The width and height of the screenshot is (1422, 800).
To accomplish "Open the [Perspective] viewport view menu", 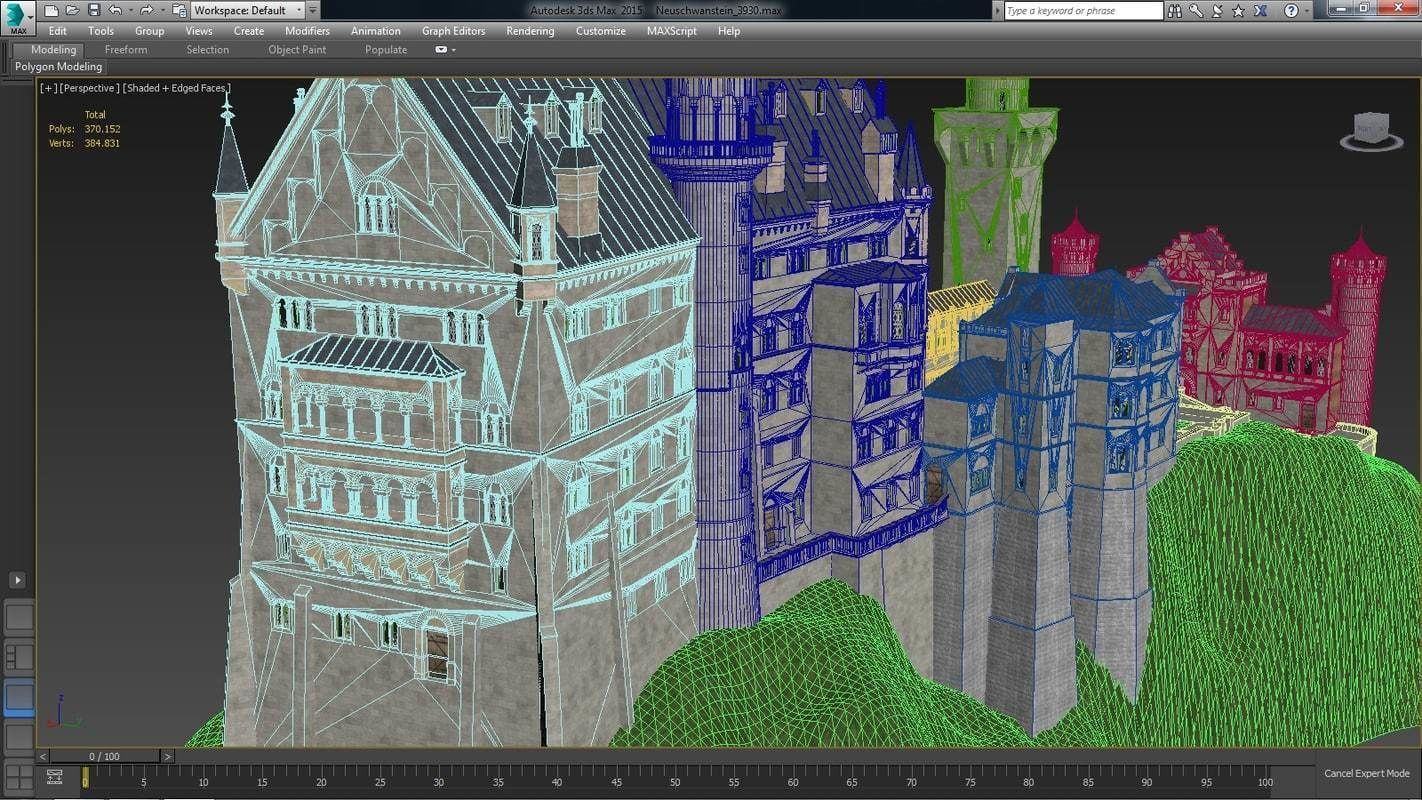I will click(90, 88).
